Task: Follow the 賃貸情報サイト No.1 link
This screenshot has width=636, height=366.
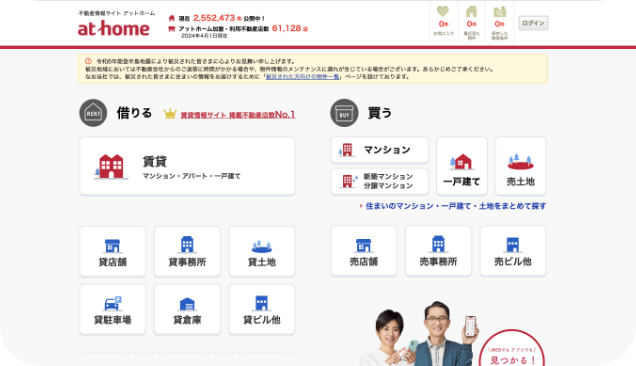Action: (x=238, y=115)
